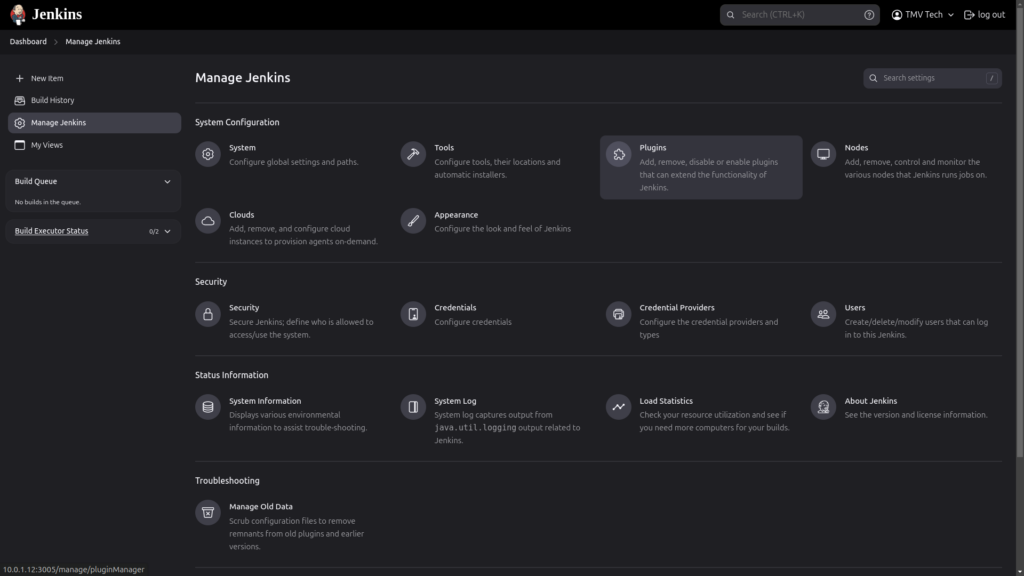Open My Views from the sidebar
The image size is (1024, 576).
coord(94,145)
